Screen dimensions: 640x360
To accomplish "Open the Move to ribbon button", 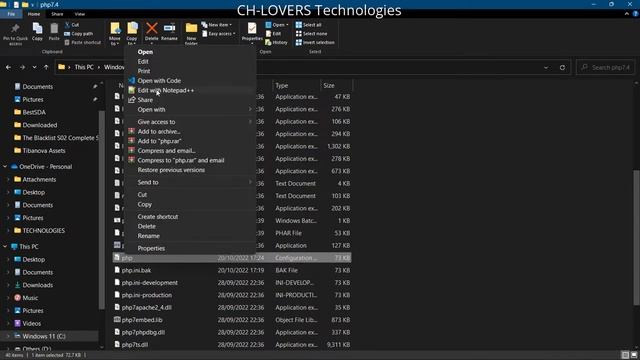I will point(115,33).
